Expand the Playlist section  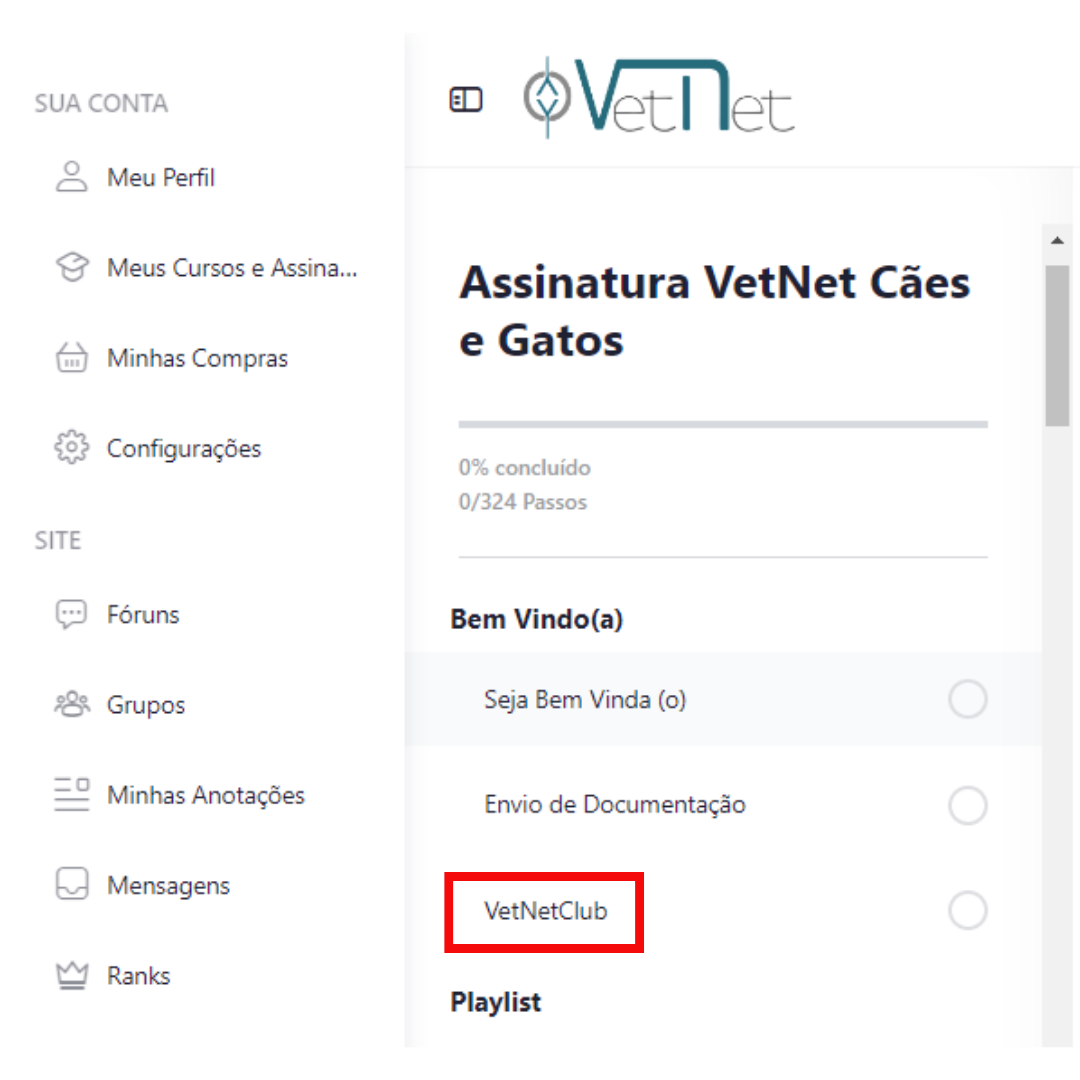(x=495, y=1001)
